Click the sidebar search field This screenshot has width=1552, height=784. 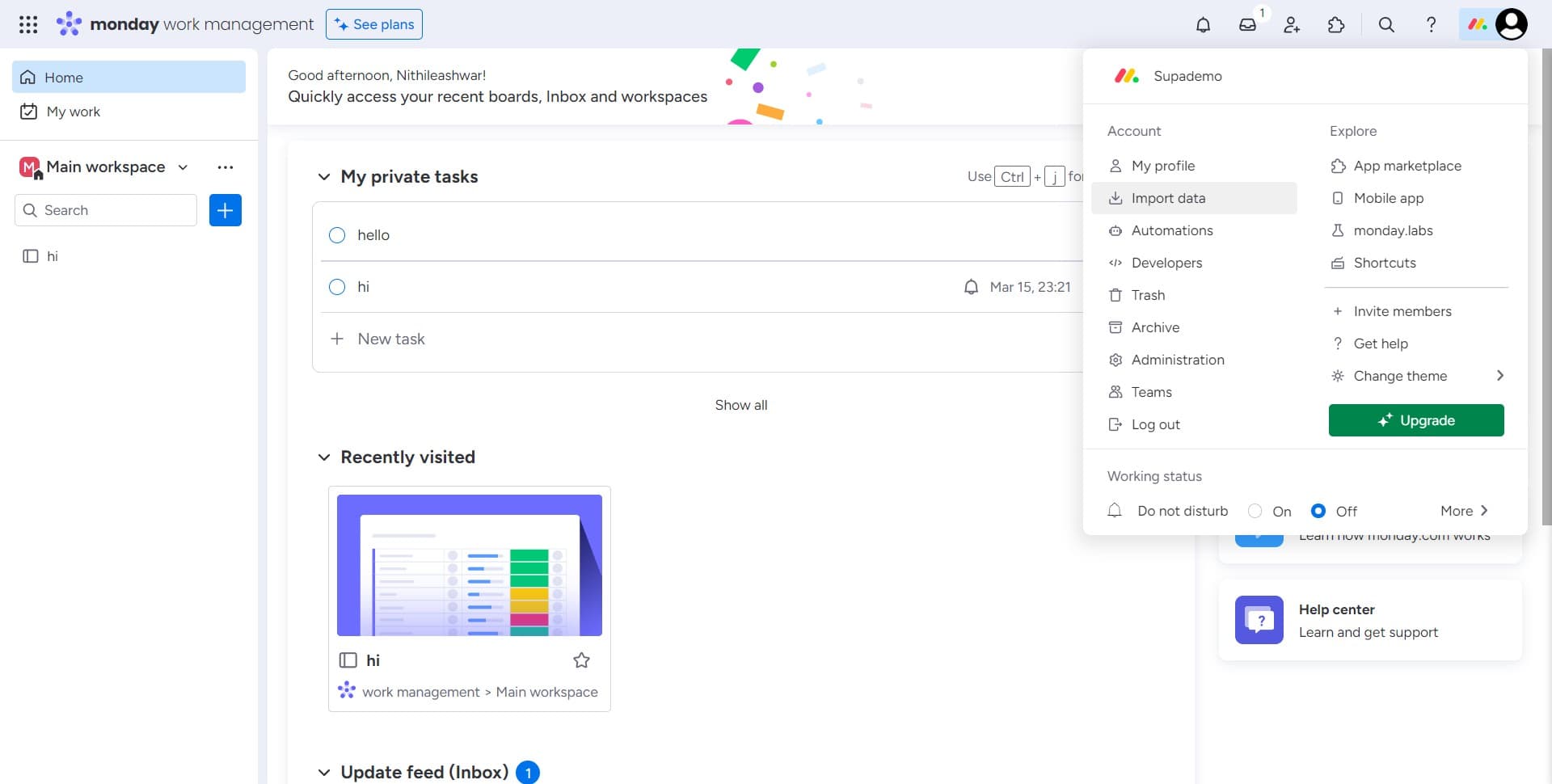105,210
